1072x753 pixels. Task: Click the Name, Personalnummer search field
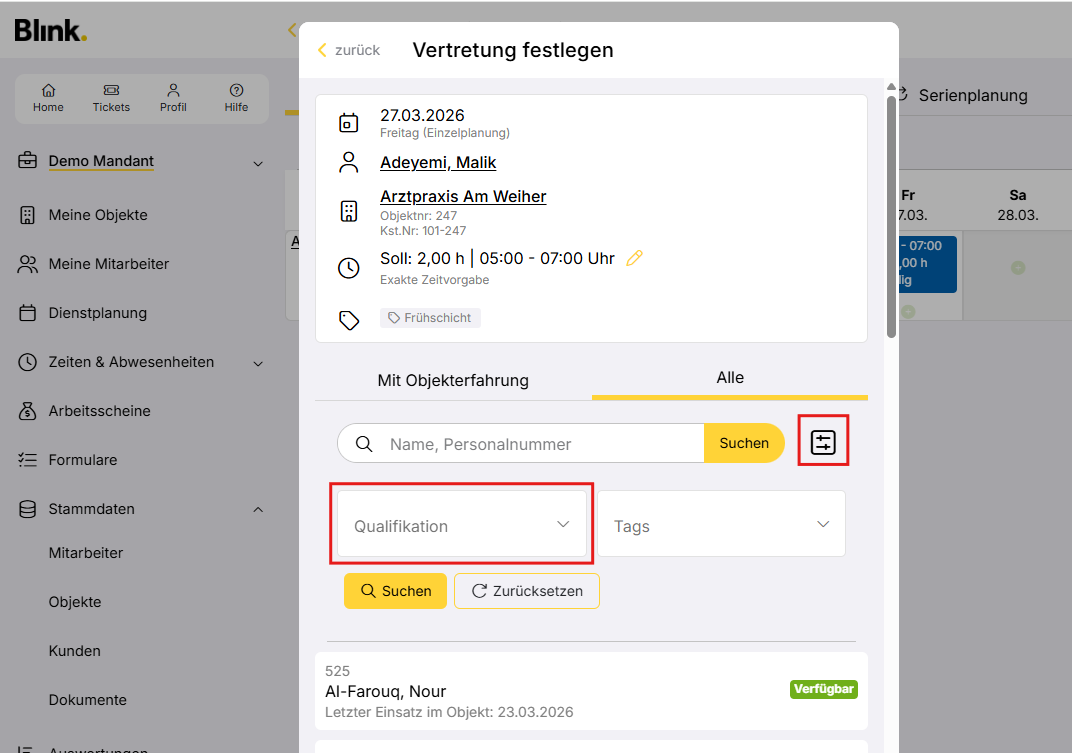pos(540,443)
